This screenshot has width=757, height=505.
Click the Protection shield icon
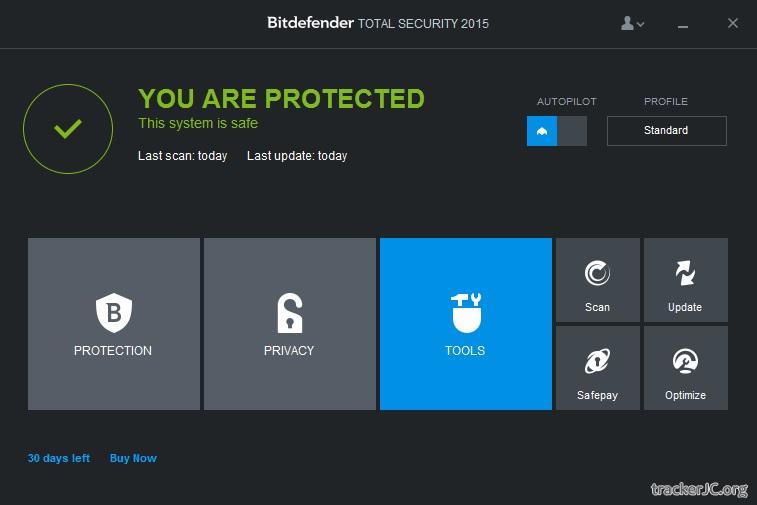113,313
